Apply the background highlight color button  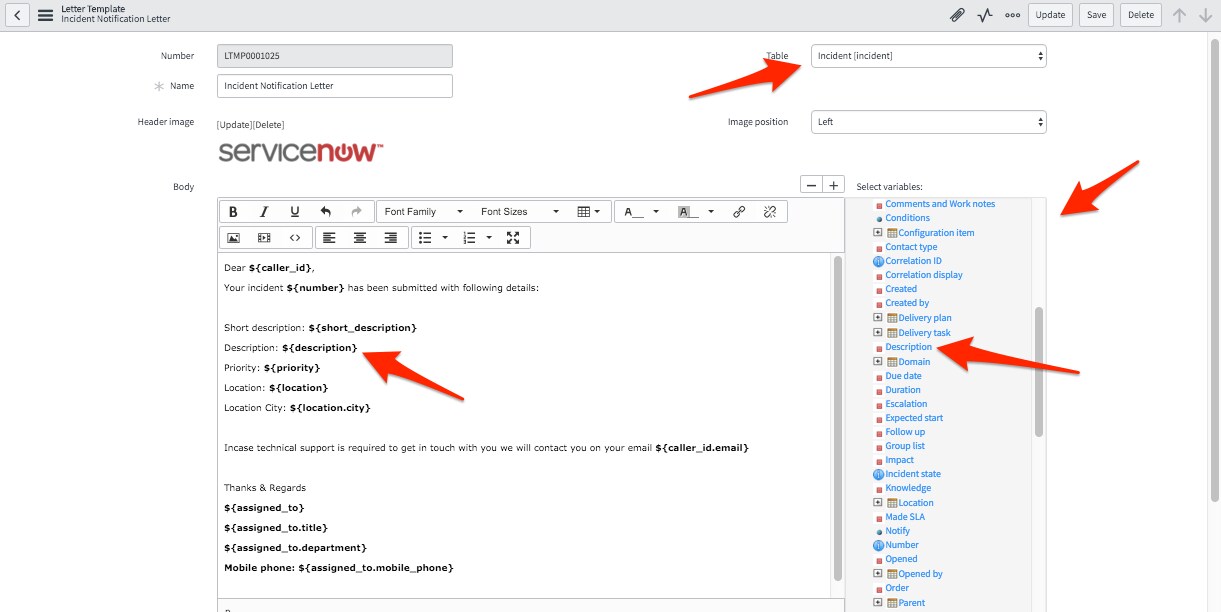(x=688, y=212)
